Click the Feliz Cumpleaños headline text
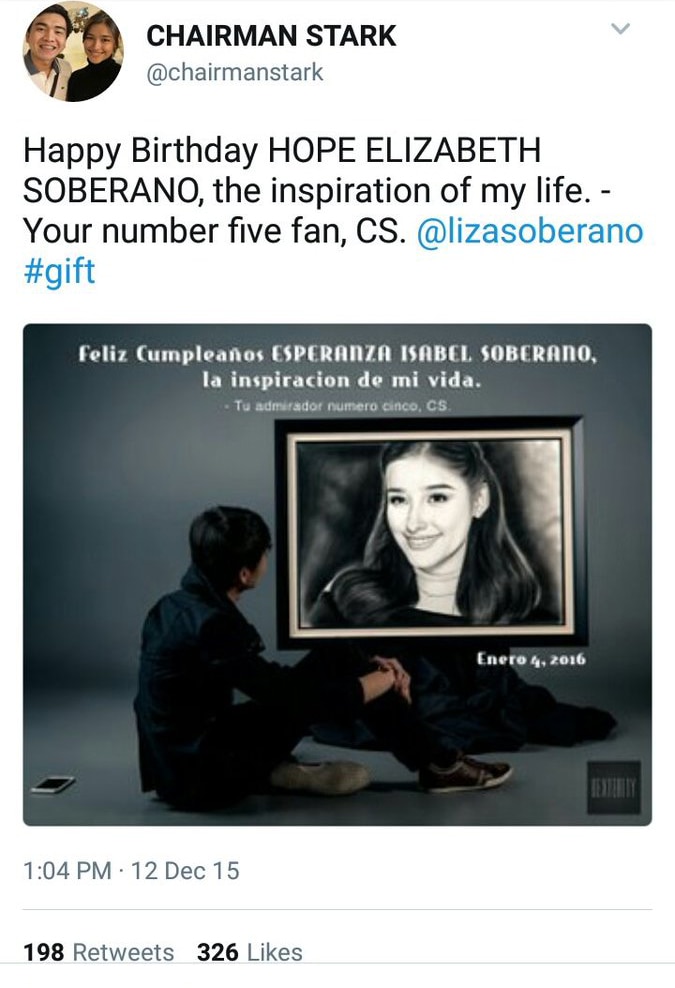Viewport: 675px width, 988px height. coord(337,353)
